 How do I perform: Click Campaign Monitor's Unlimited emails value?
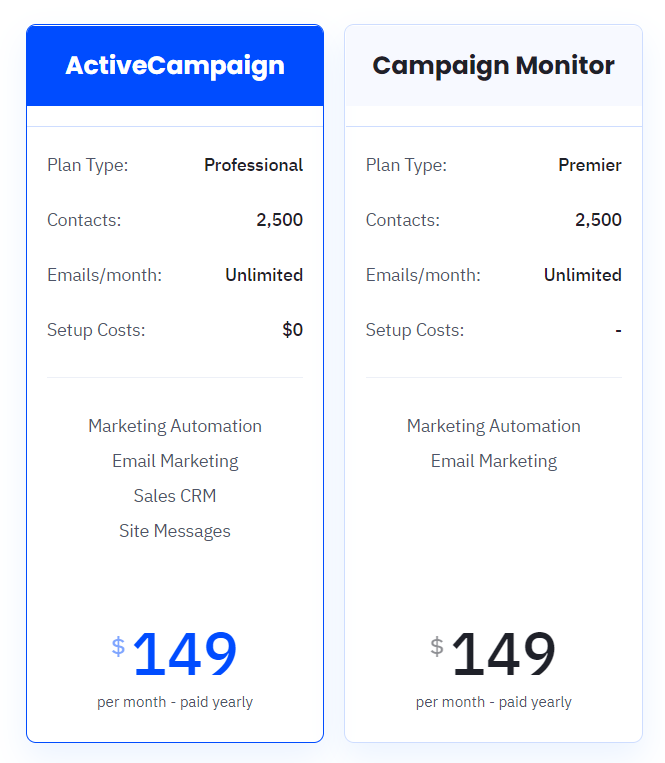point(583,275)
